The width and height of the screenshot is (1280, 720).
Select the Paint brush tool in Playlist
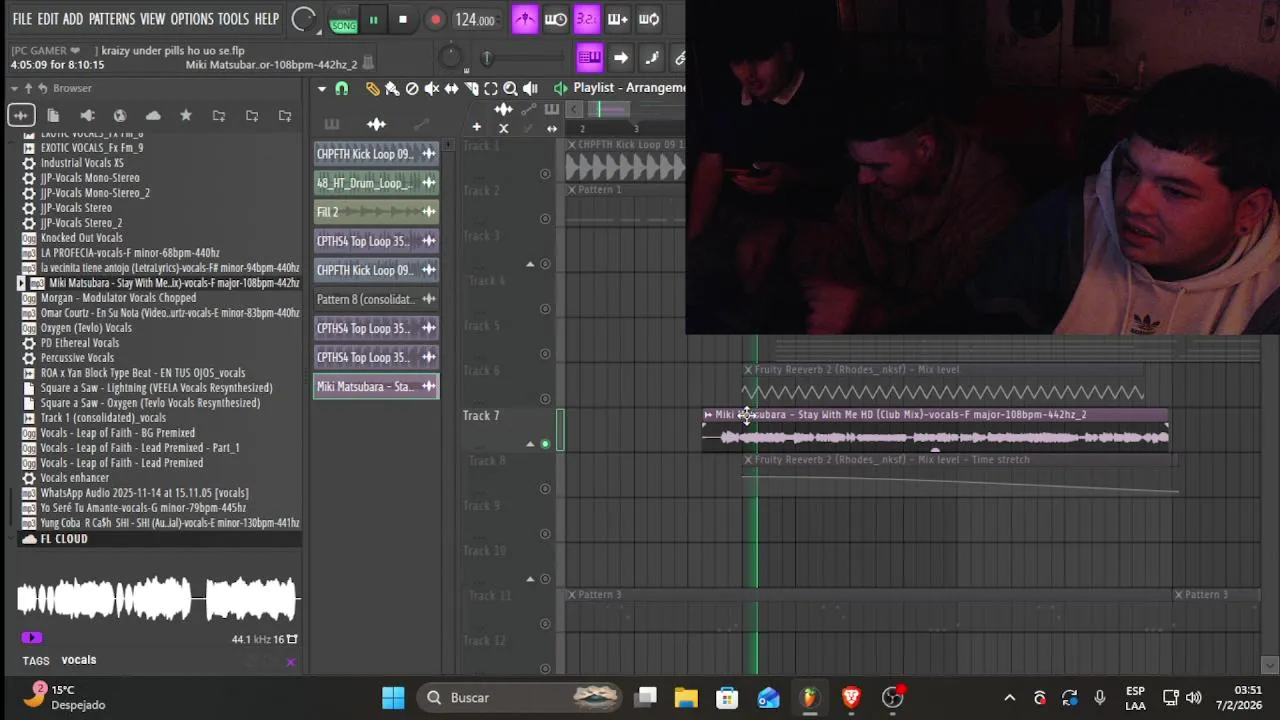pyautogui.click(x=392, y=88)
